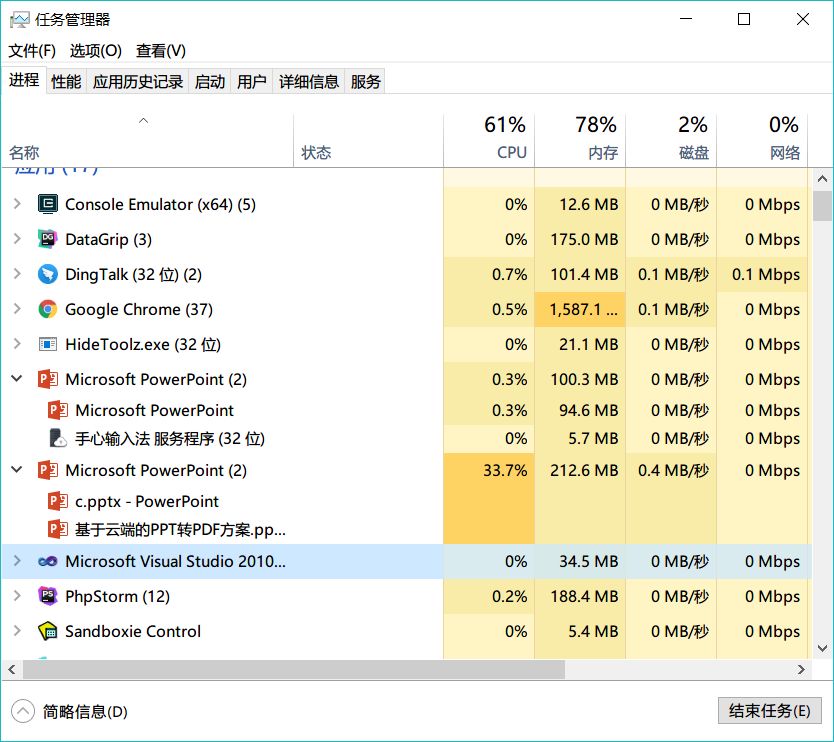Click the 188.4 MB PhpStorm memory cell
Viewport: 834px width, 742px height.
[580, 596]
